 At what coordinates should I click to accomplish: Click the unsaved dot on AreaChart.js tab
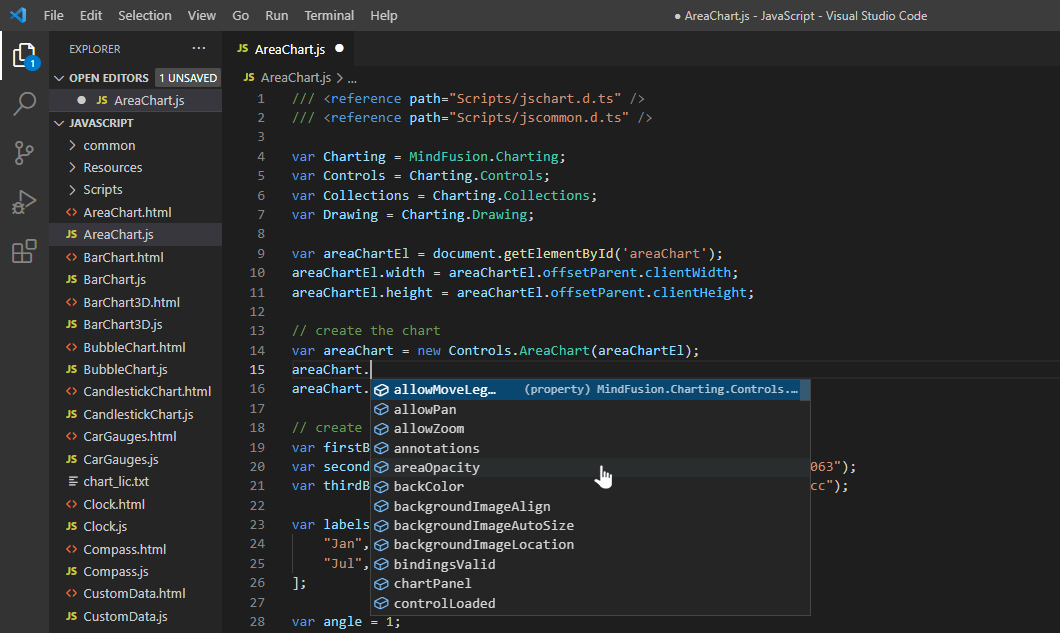[x=339, y=49]
